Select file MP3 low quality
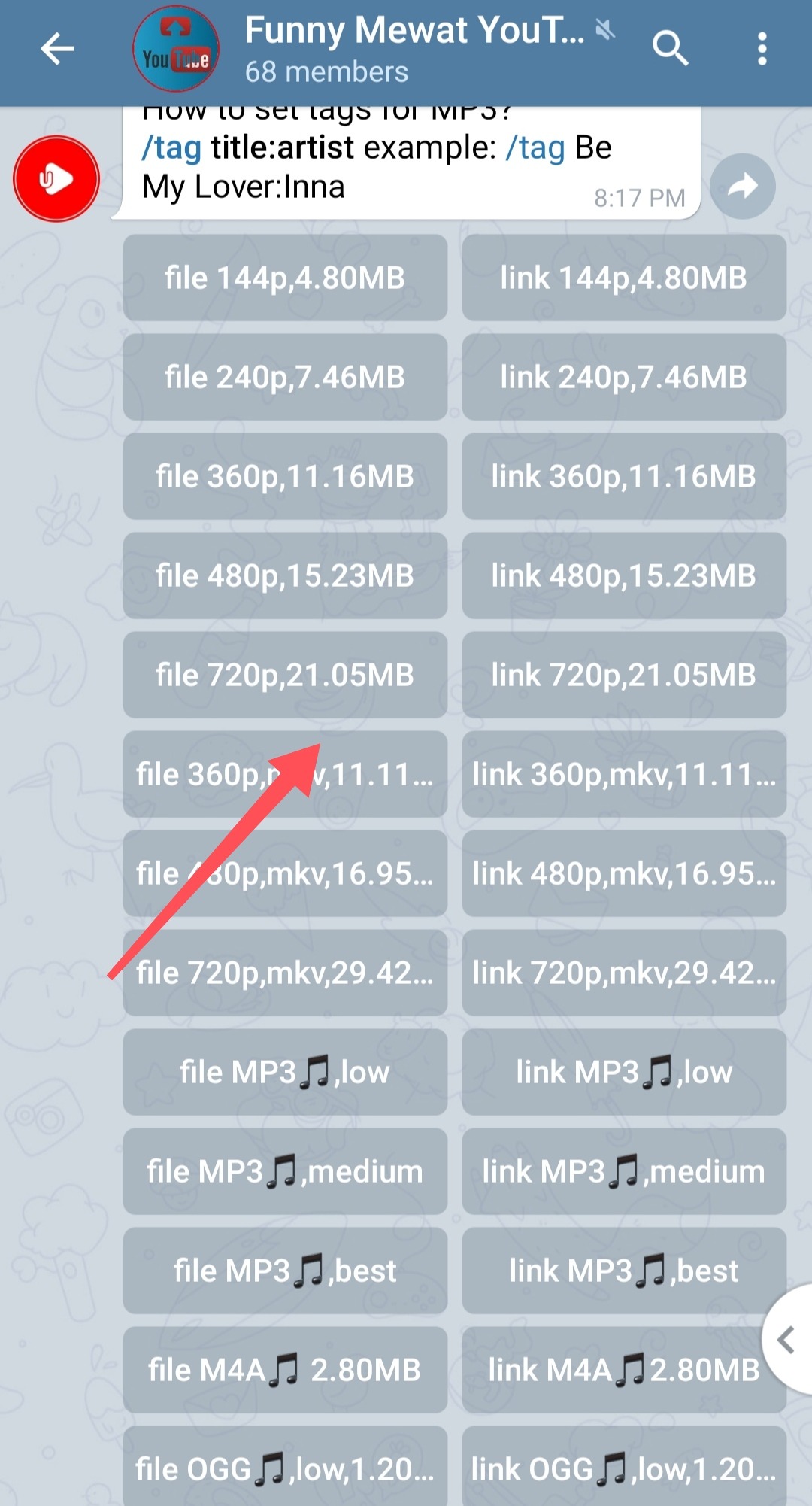Image resolution: width=812 pixels, height=1506 pixels. coord(285,1072)
